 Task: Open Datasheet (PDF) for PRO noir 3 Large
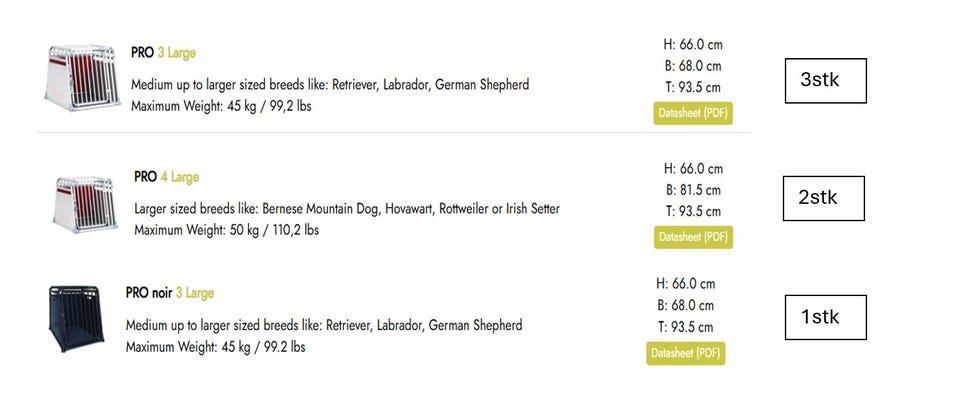[x=685, y=353]
